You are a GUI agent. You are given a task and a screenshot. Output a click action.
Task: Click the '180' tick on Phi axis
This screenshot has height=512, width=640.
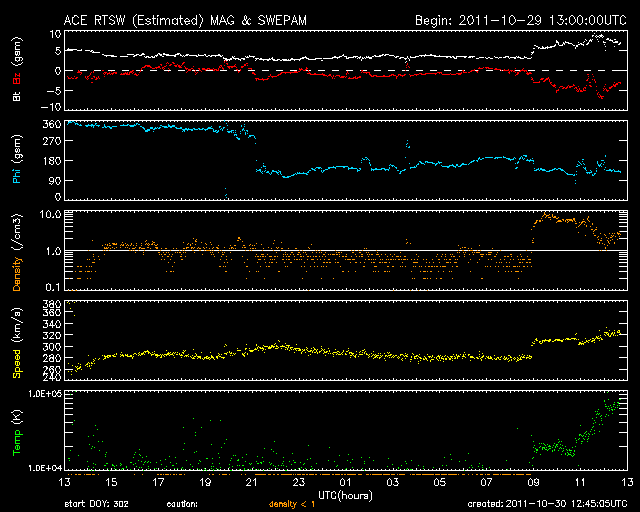[x=52, y=161]
